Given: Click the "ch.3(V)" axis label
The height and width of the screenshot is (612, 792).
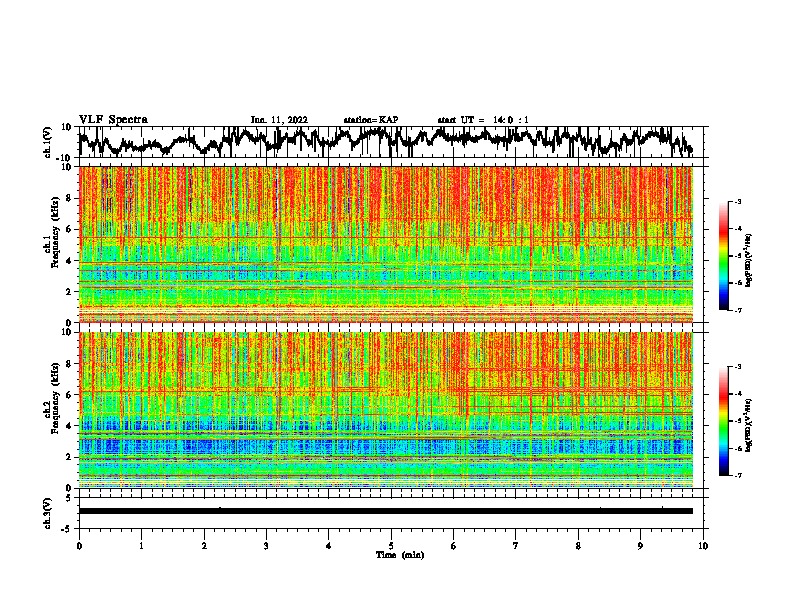Looking at the screenshot, I should 48,513.
